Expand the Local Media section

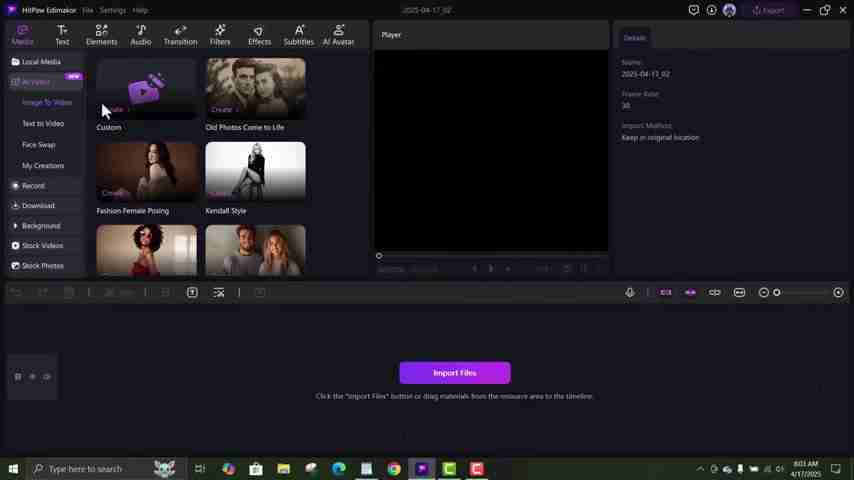pyautogui.click(x=40, y=62)
